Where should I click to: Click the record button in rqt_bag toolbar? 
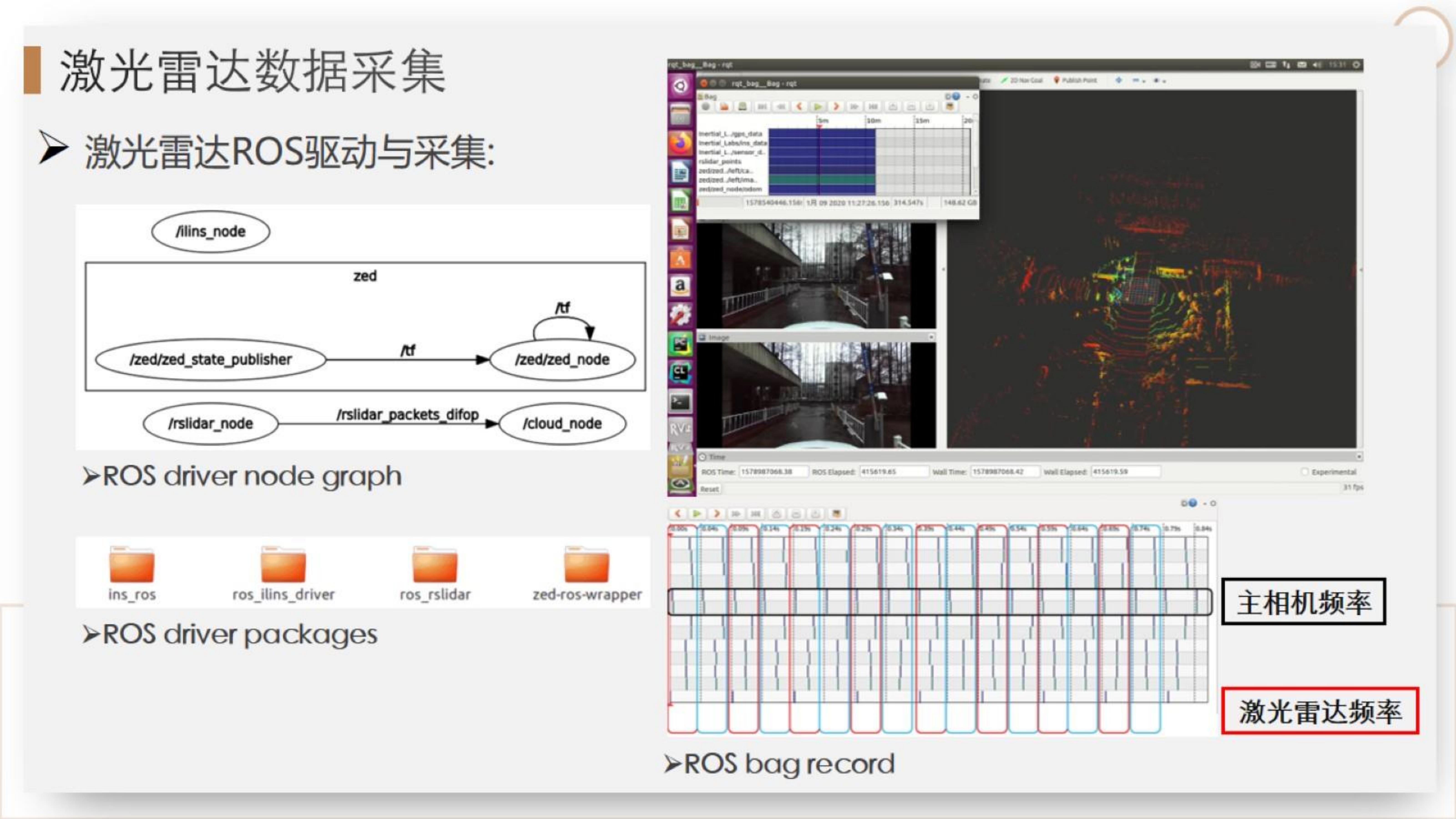tap(706, 107)
